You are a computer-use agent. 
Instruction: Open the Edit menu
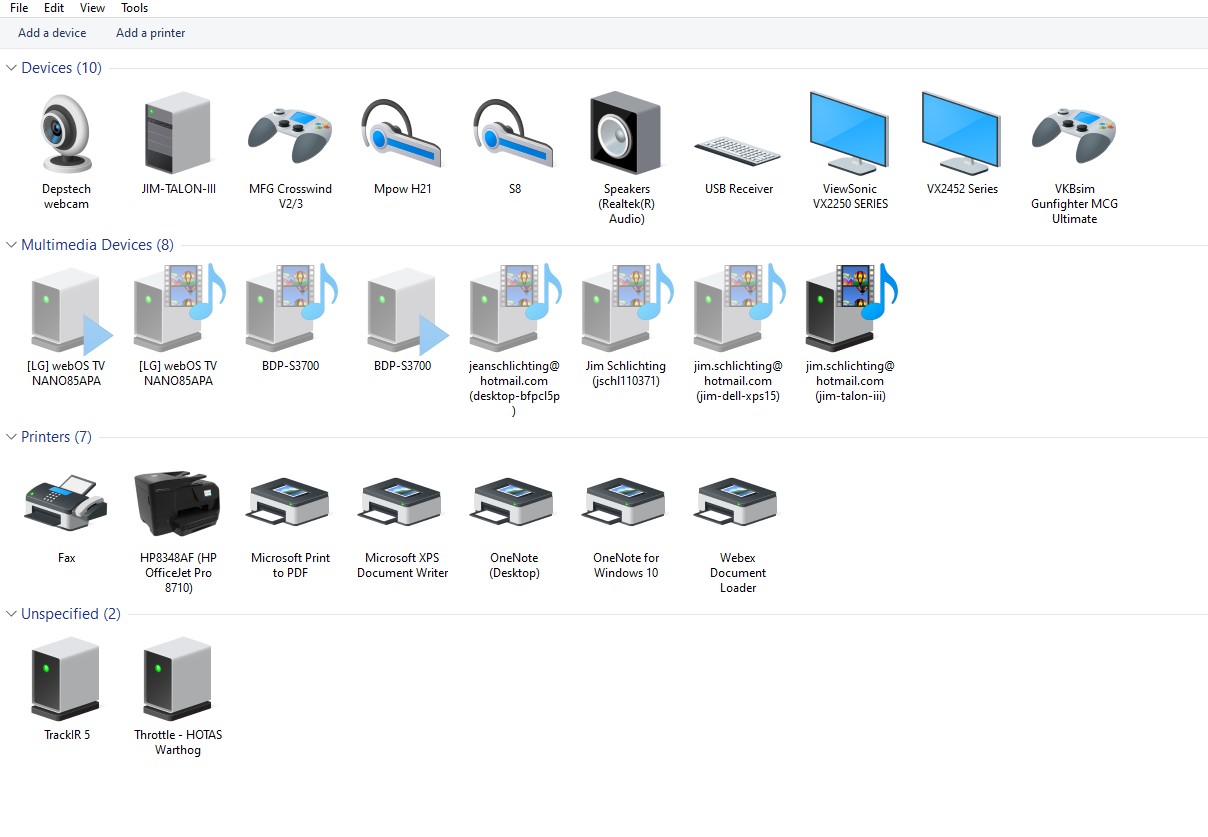[x=54, y=8]
